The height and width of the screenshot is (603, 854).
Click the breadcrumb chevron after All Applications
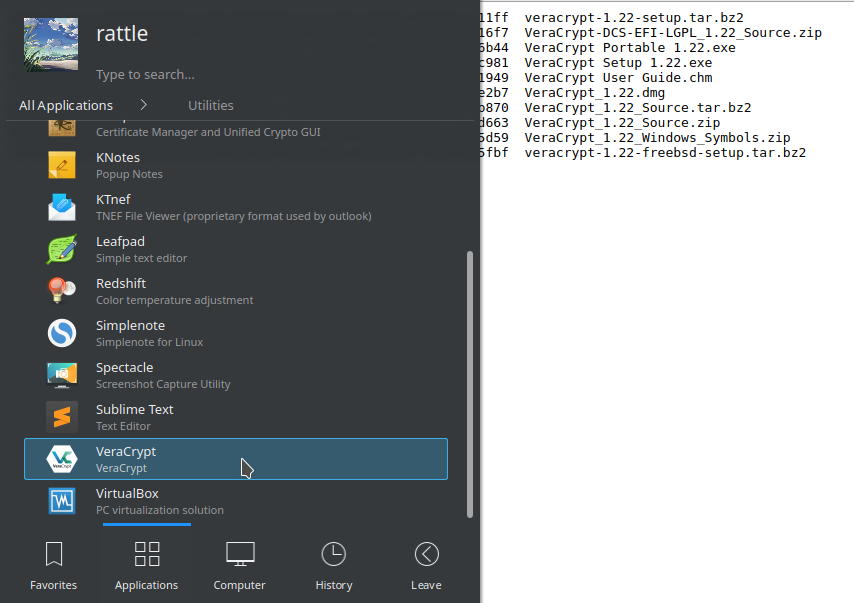pyautogui.click(x=143, y=105)
